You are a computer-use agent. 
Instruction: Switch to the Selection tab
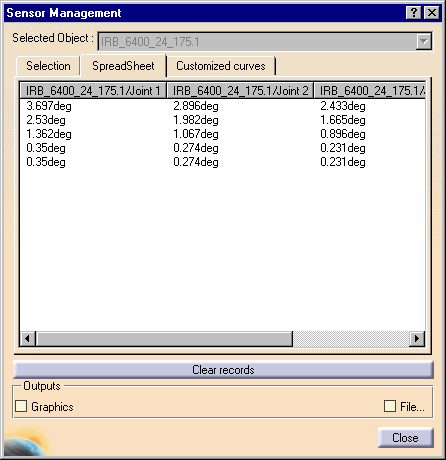coord(48,66)
